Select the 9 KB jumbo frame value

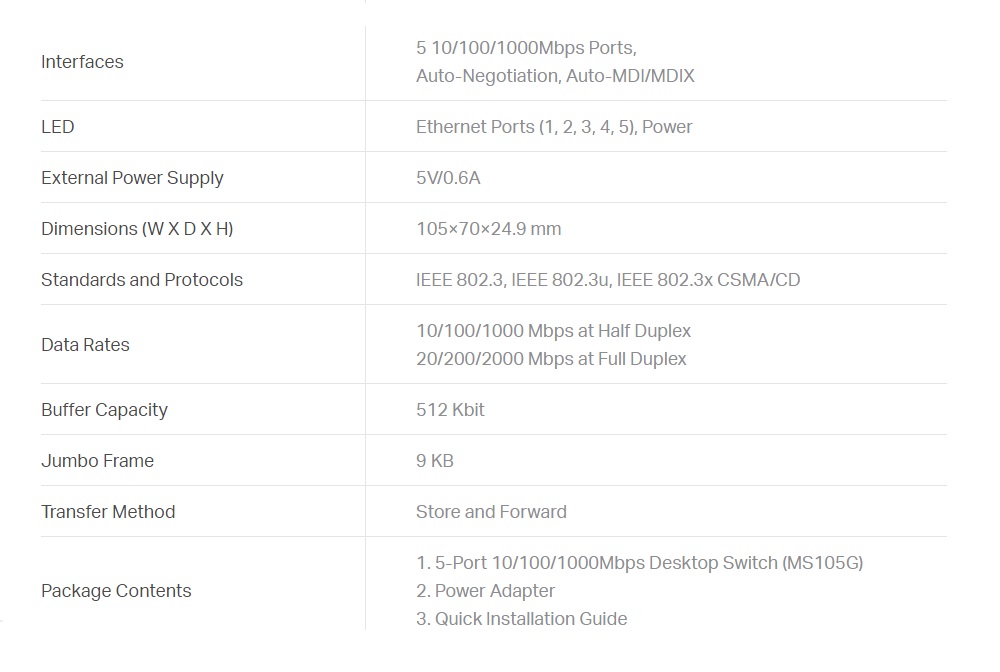click(x=434, y=461)
